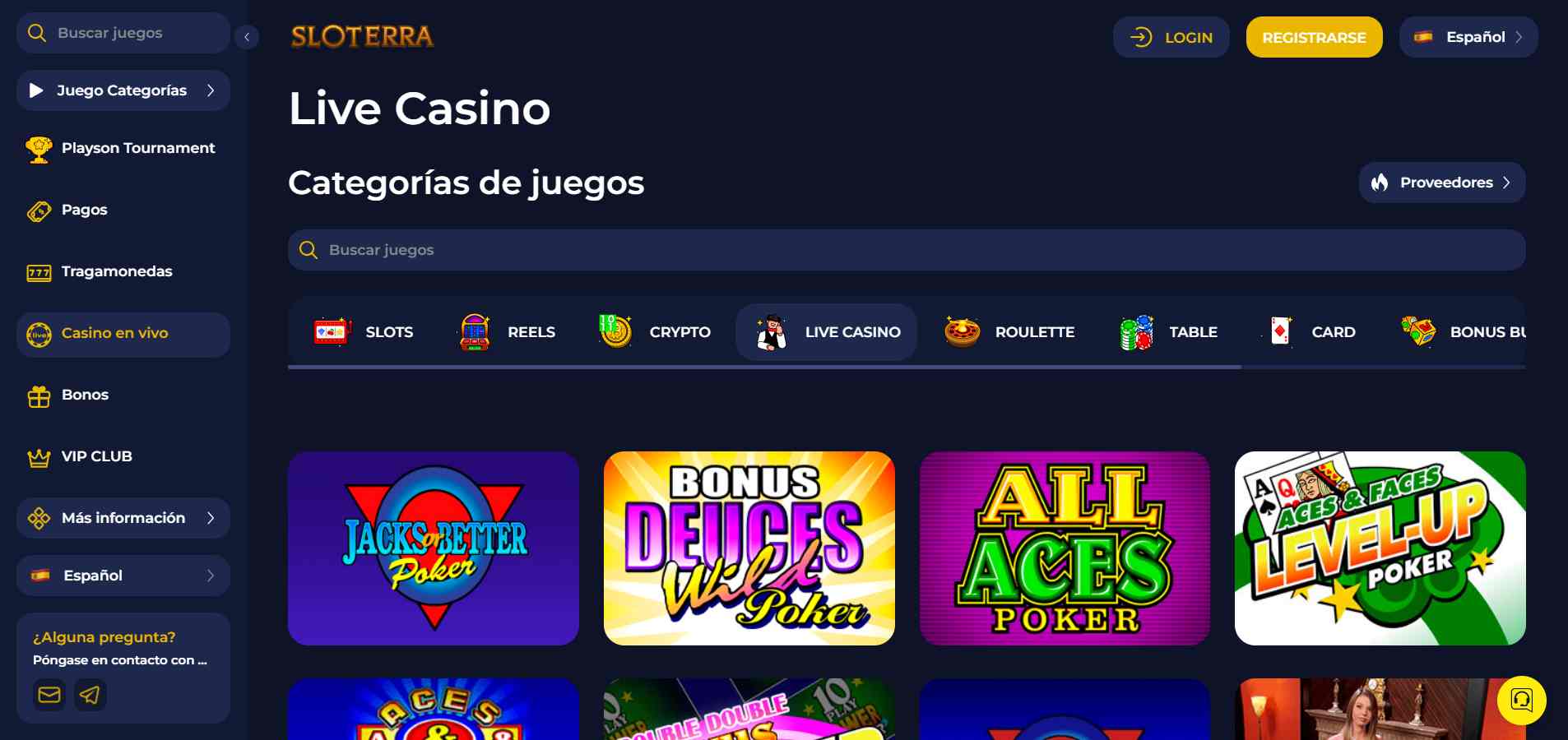Select the ROULETTE category tab
Screen dimensions: 1568x740
click(x=1009, y=332)
